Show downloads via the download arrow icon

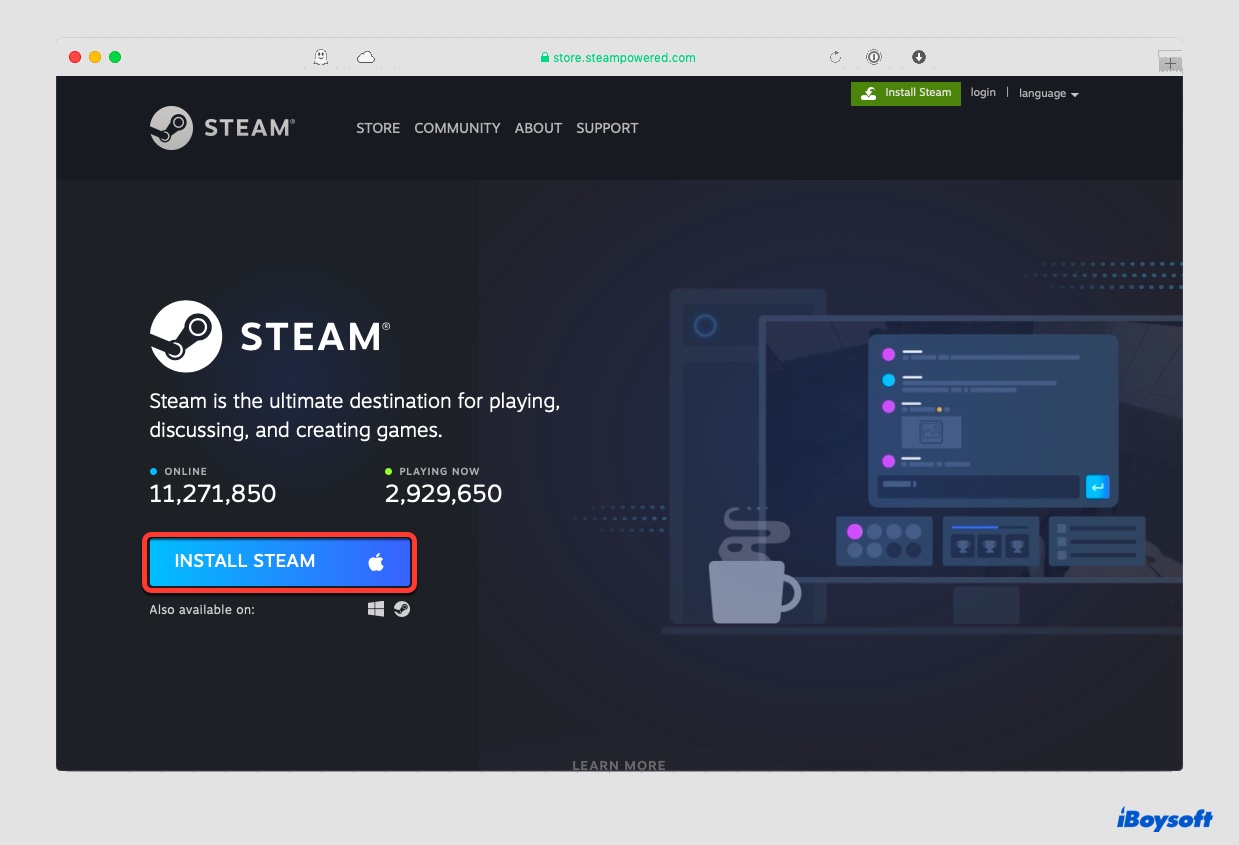[x=918, y=57]
